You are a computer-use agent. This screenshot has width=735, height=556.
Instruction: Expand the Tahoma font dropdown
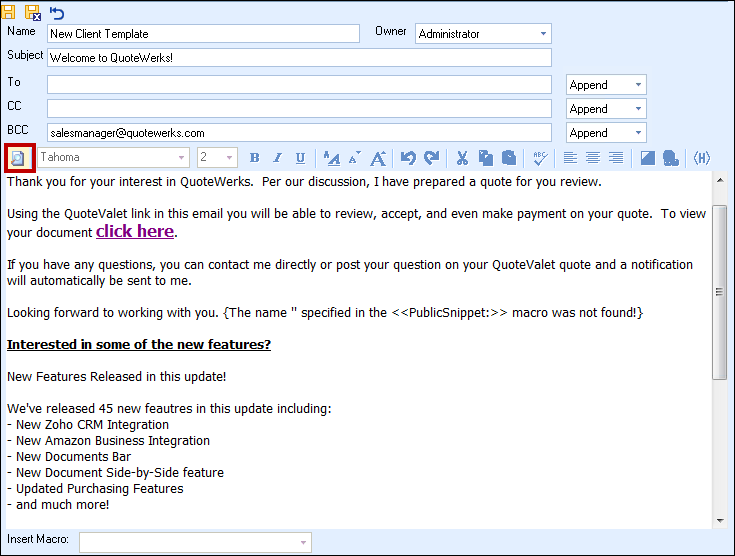coord(182,158)
